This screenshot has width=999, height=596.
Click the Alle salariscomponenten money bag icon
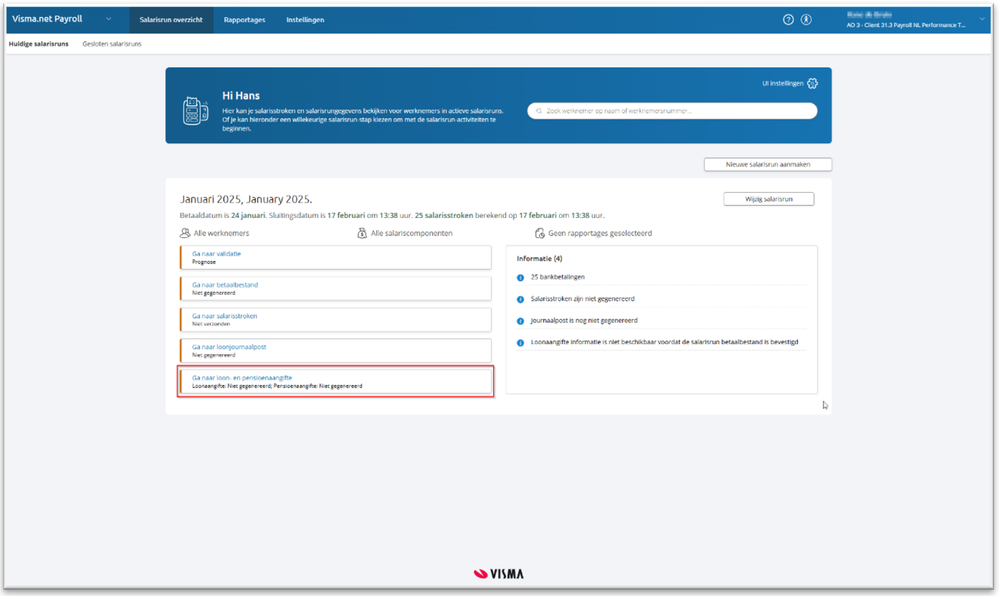coord(362,233)
